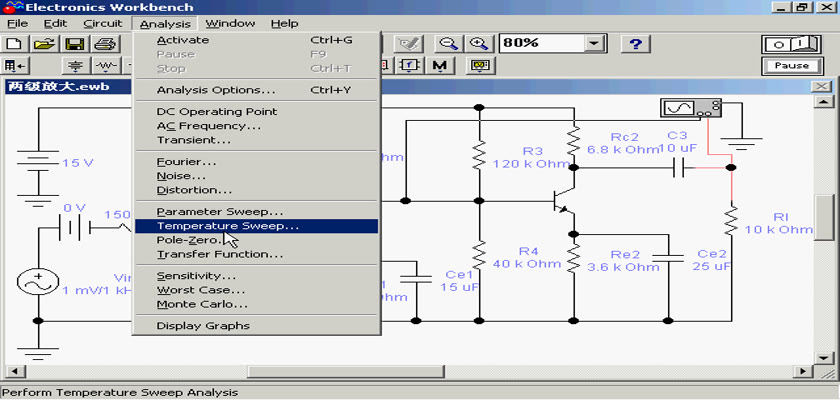
Task: Click the R4 40 k Ohm label
Action: 527,258
